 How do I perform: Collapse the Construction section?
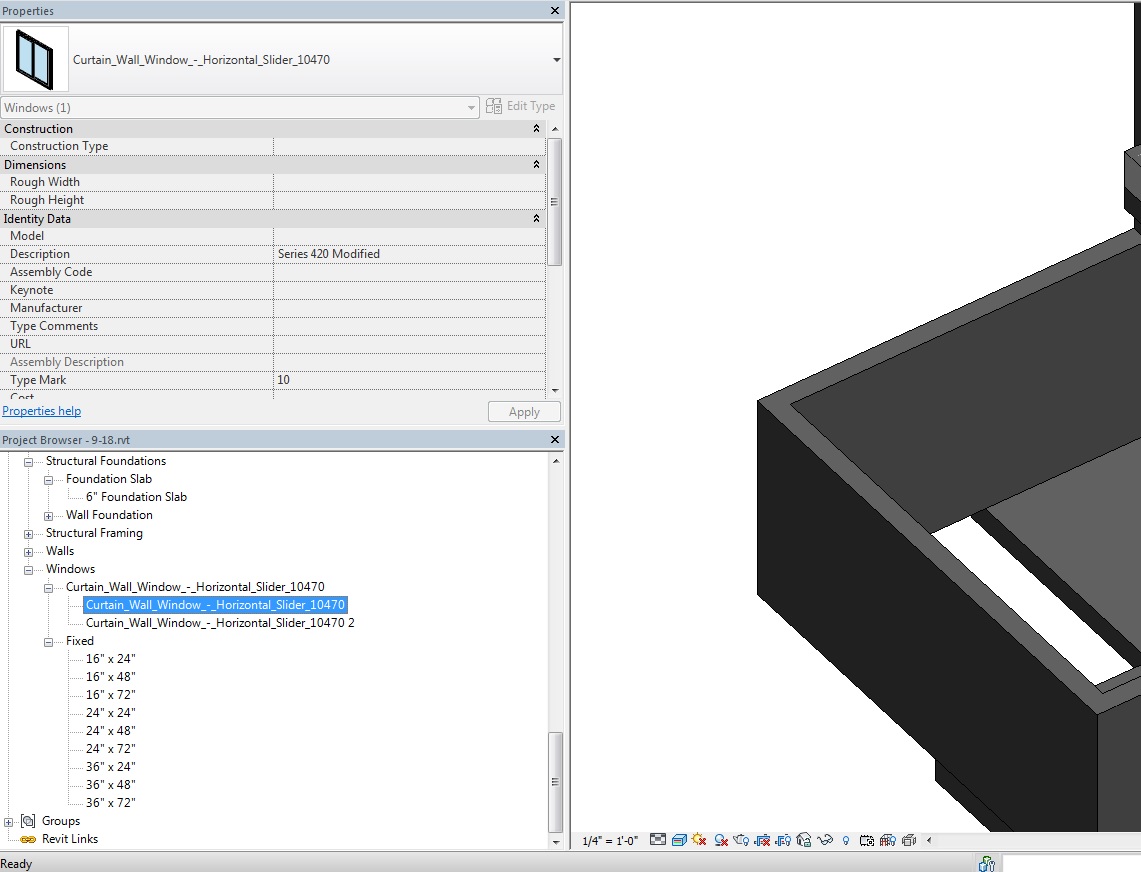coord(536,128)
